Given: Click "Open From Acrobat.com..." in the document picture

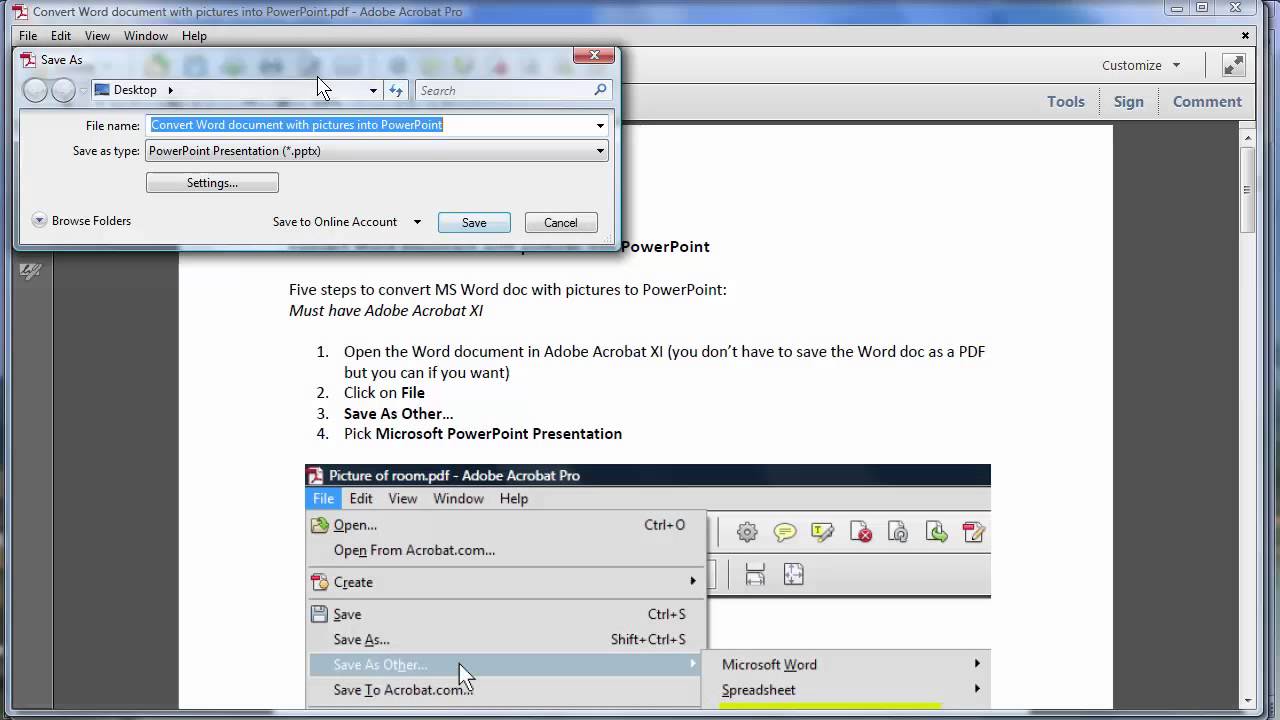Looking at the screenshot, I should (x=414, y=550).
